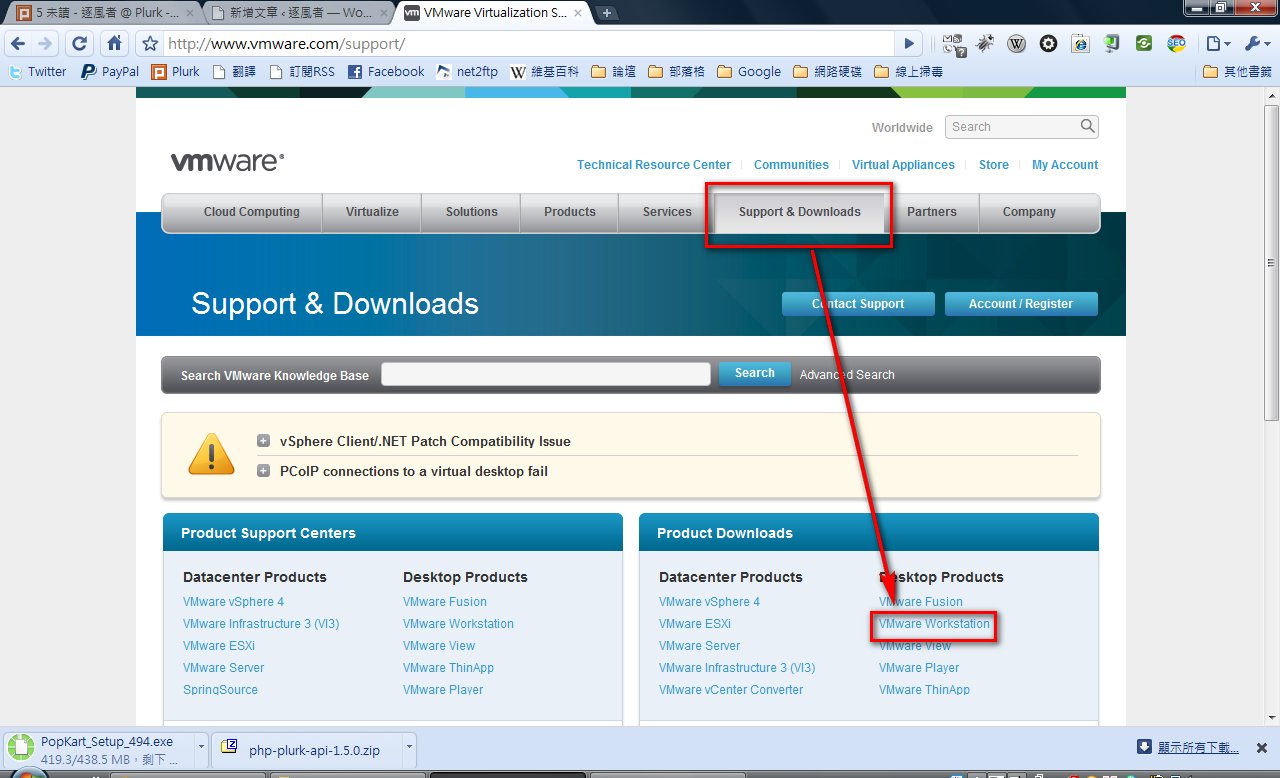Open the Services nav menu

point(667,212)
